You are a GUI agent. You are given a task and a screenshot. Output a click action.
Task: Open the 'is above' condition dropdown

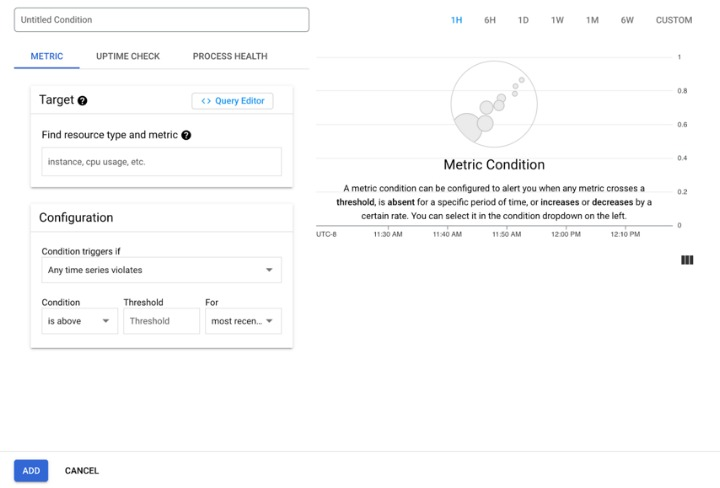(x=79, y=321)
